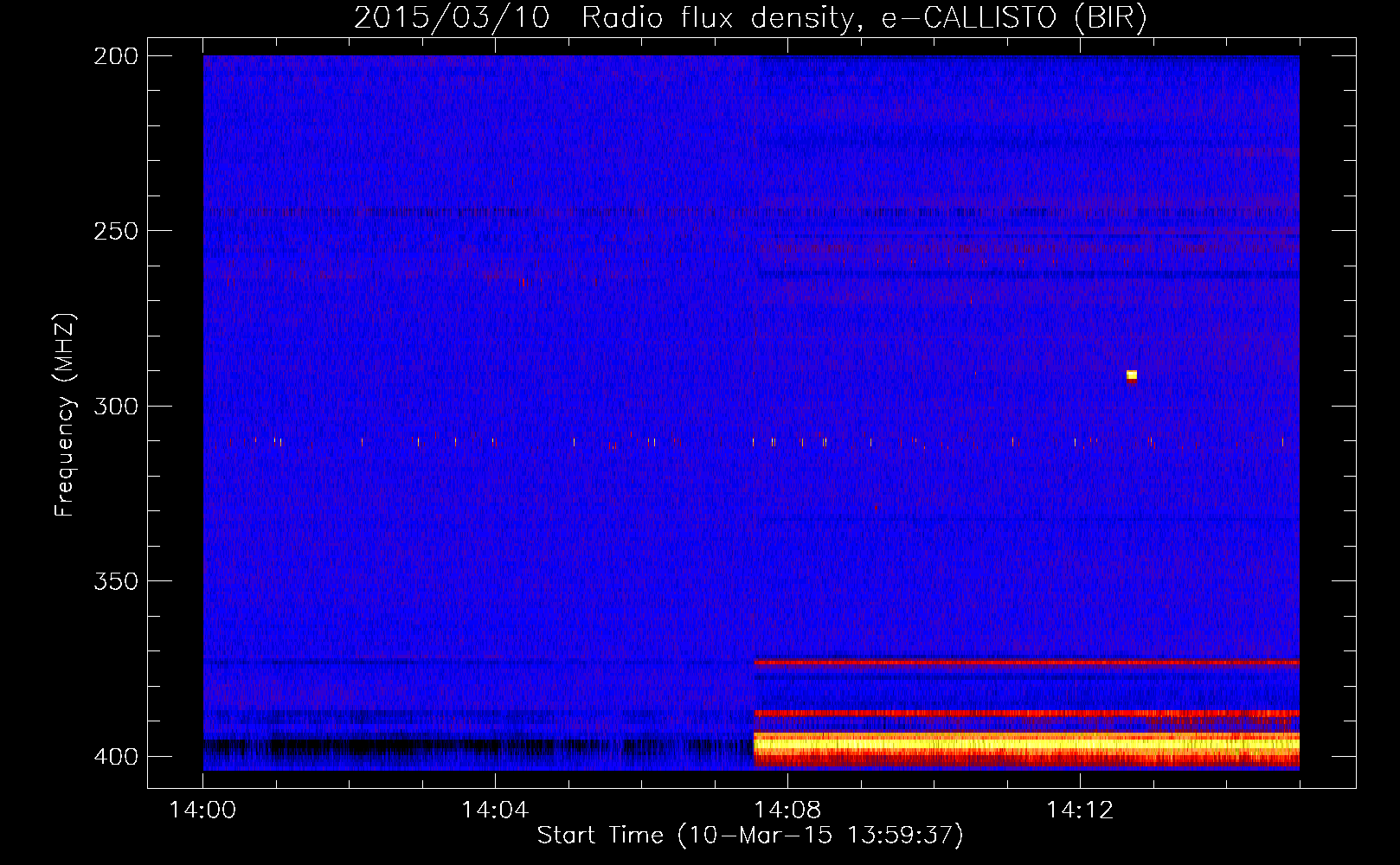1400x865 pixels.
Task: Click the bright yellow spot near 290 MHz
Action: pyautogui.click(x=1131, y=375)
